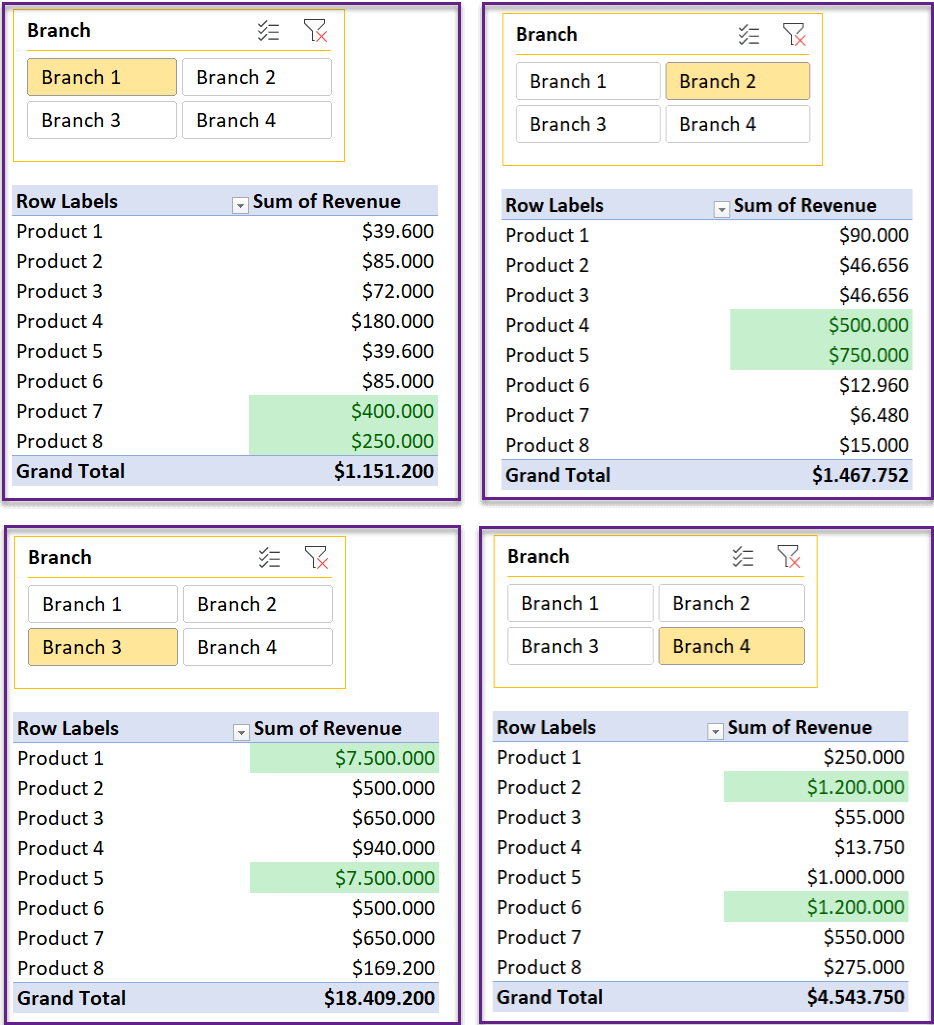Clear filter in bottom-left Branch slicer
934x1025 pixels.
click(316, 558)
